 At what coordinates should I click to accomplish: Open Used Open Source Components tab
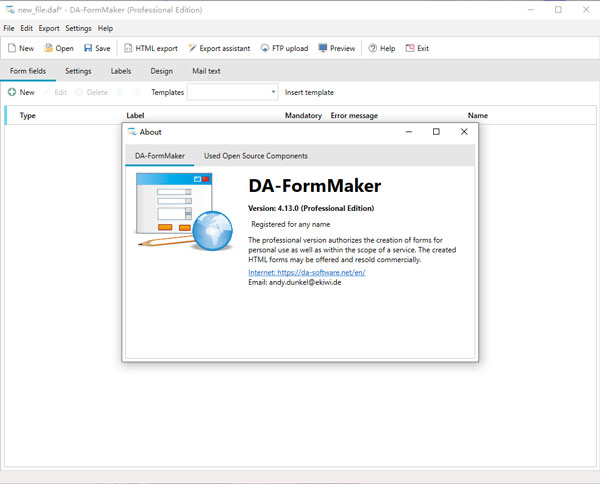tap(256, 156)
